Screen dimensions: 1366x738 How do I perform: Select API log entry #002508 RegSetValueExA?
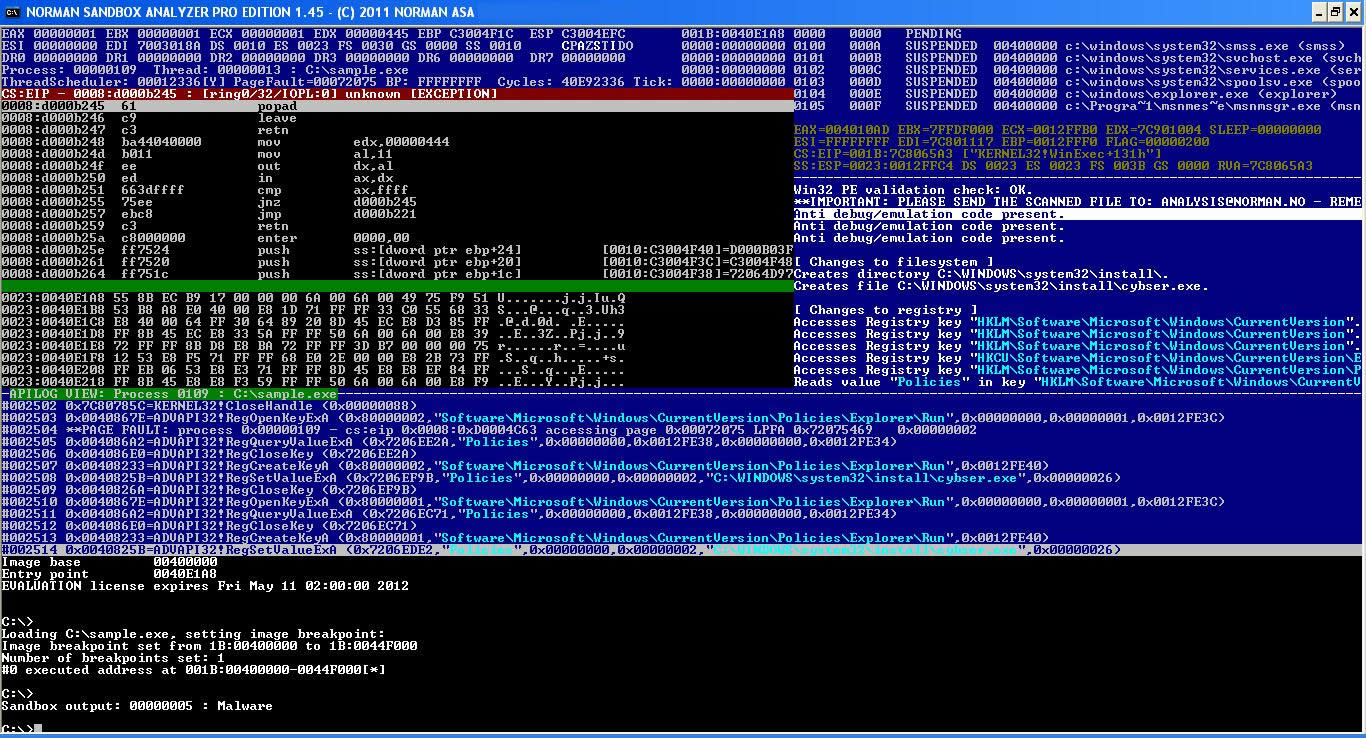(560, 478)
